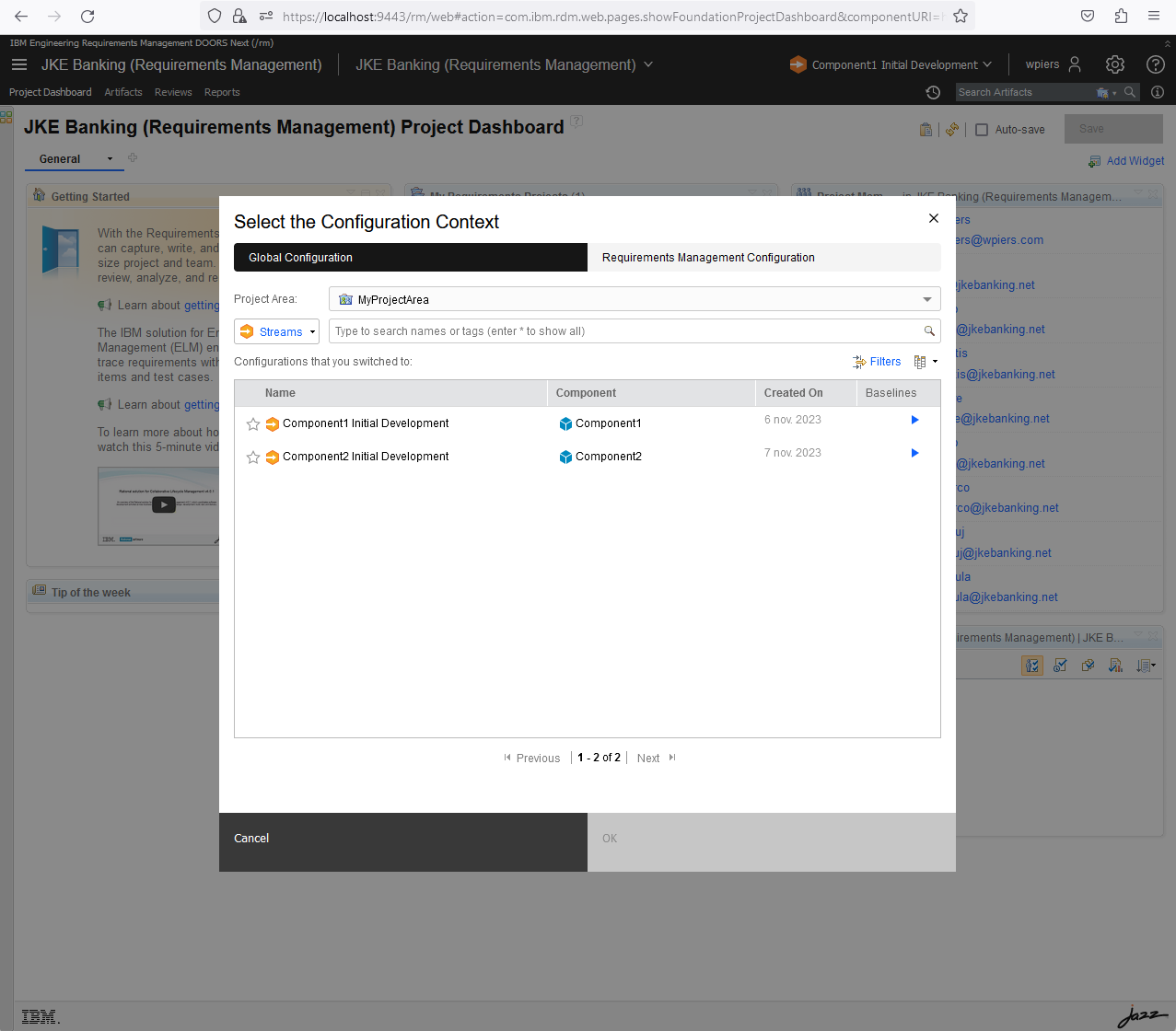Bookmark this page with star icon
The height and width of the screenshot is (1031, 1176).
961,16
